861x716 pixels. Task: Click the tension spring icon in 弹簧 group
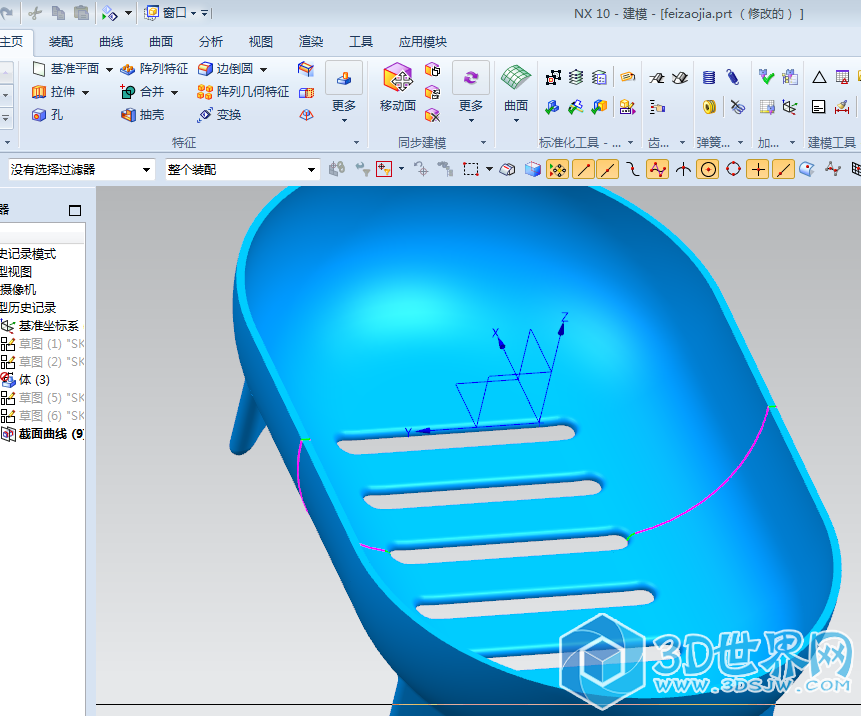tap(733, 77)
